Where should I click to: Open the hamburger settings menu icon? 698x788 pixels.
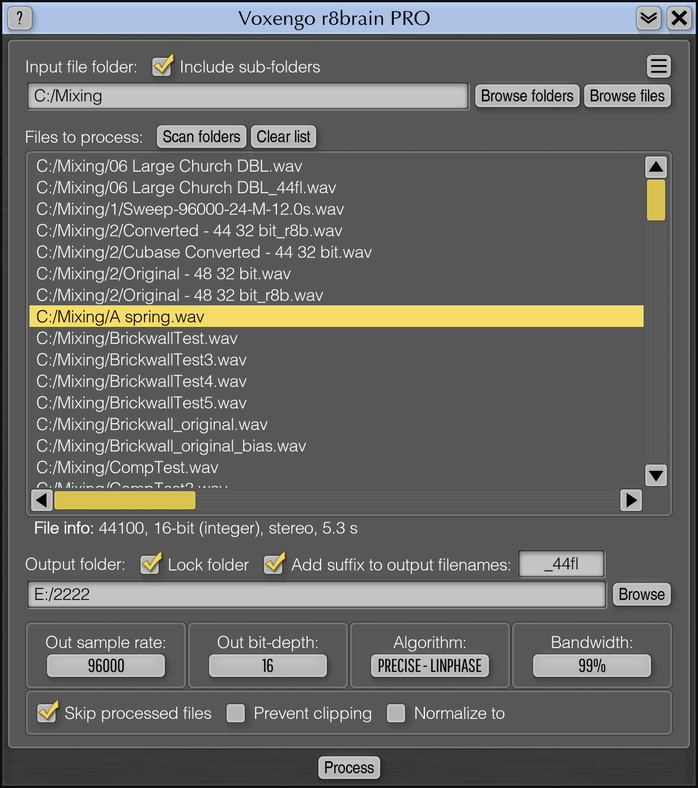pyautogui.click(x=659, y=66)
